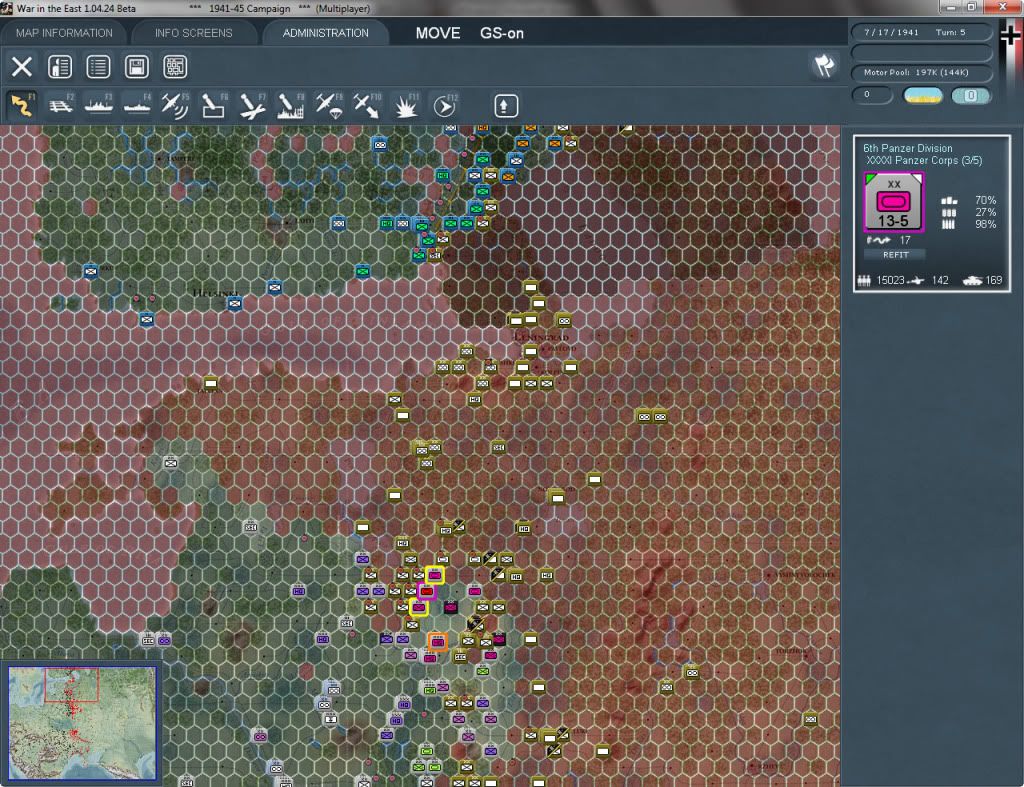Image resolution: width=1024 pixels, height=787 pixels.
Task: Click the 27% value in the unit panel
Action: (985, 212)
